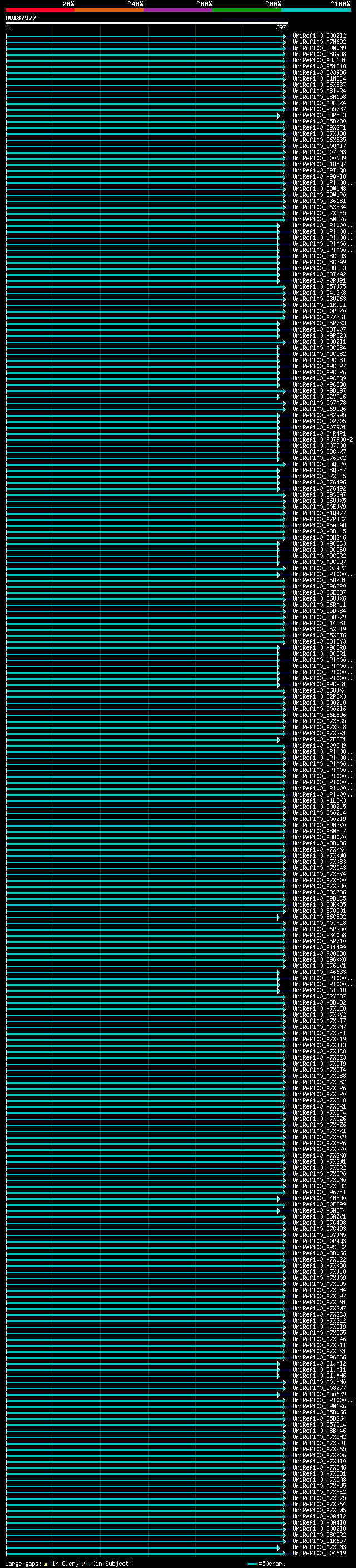Click the red 20% legend color bar
The width and height of the screenshot is (356, 1568).
pyautogui.click(x=39, y=10)
